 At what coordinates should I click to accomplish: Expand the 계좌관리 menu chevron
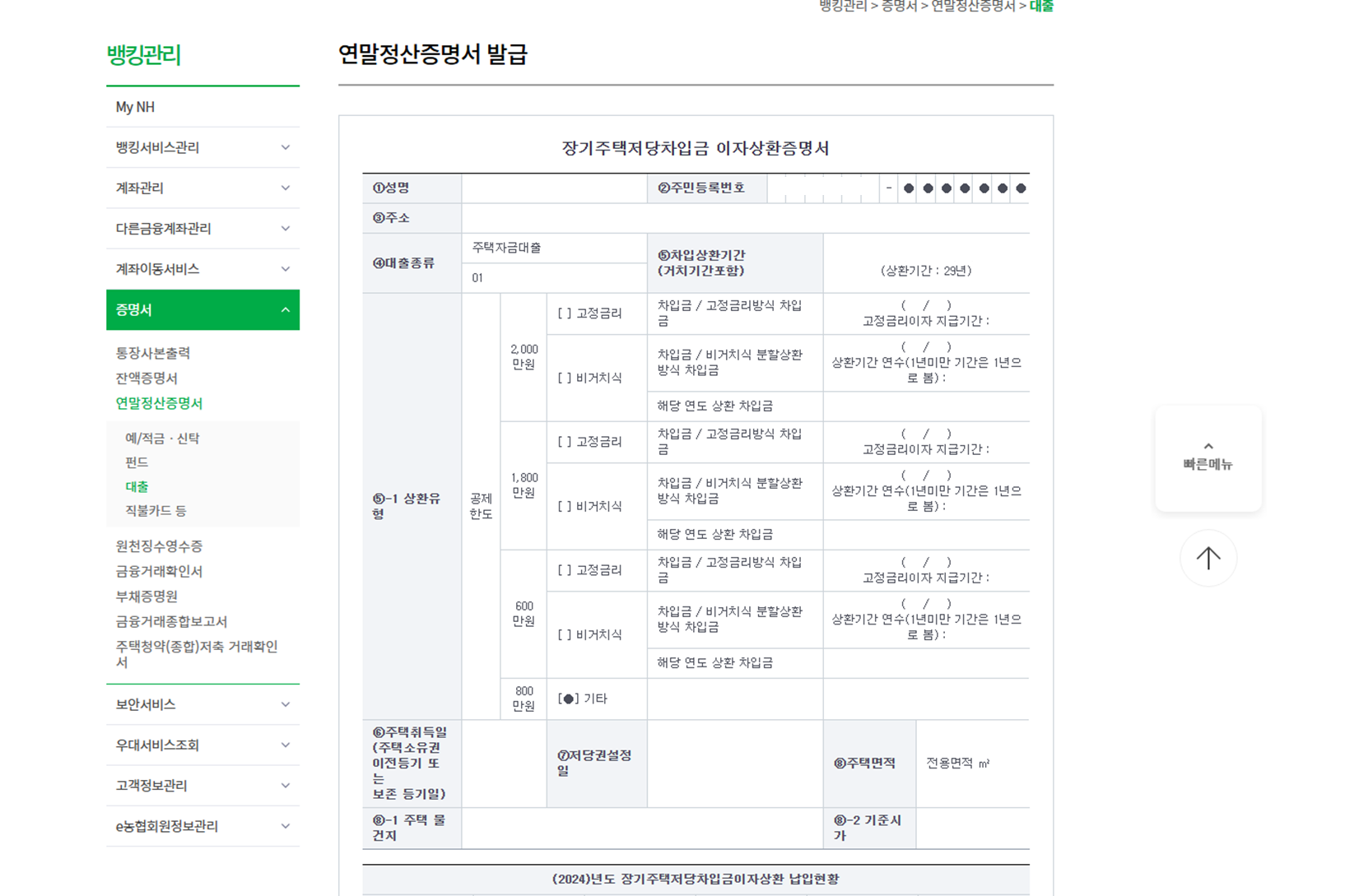[x=285, y=188]
